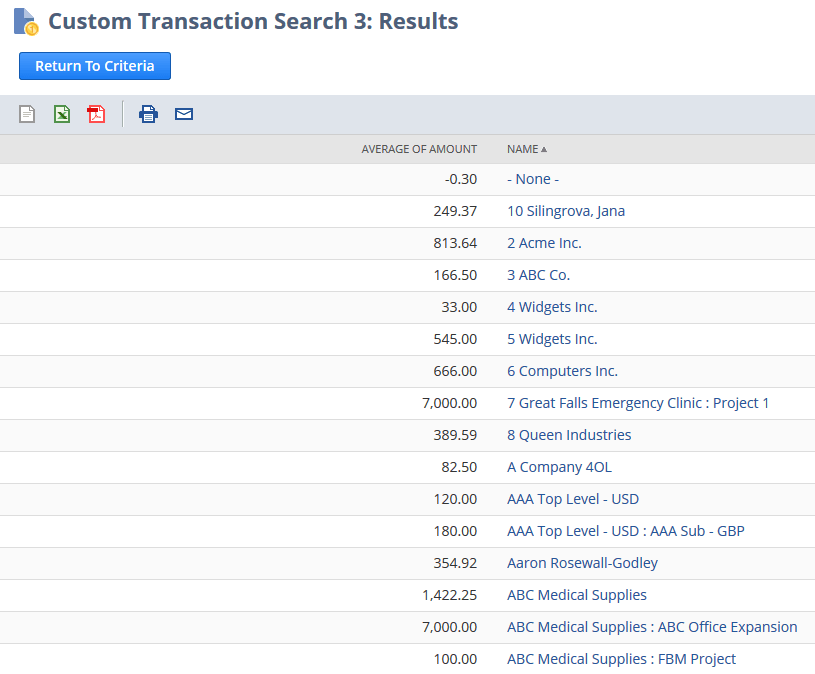Screen dimensions: 815x674
Task: Sort by AVERAGE OF AMOUNT column header
Action: (419, 149)
